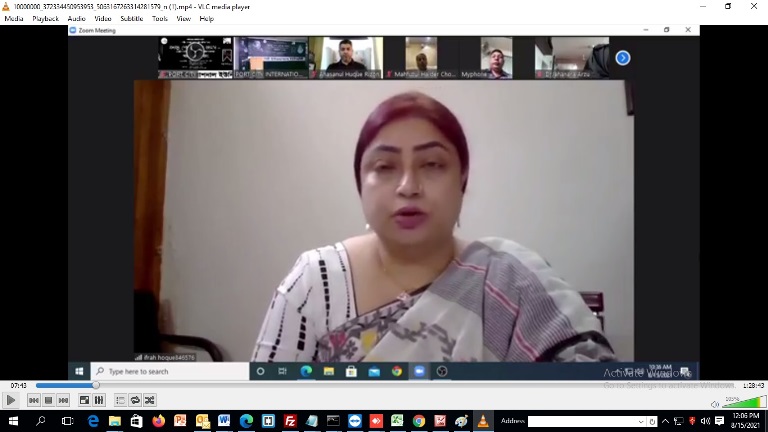This screenshot has width=768, height=432.
Task: Click the seek bar position handle
Action: 96,385
